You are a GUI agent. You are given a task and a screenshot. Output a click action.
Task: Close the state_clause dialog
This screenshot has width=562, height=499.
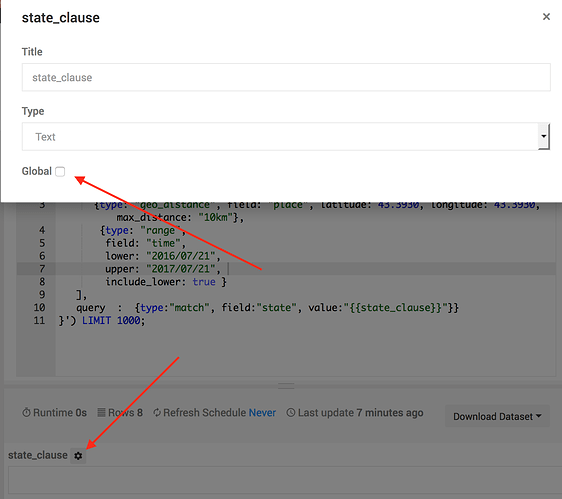pos(546,17)
